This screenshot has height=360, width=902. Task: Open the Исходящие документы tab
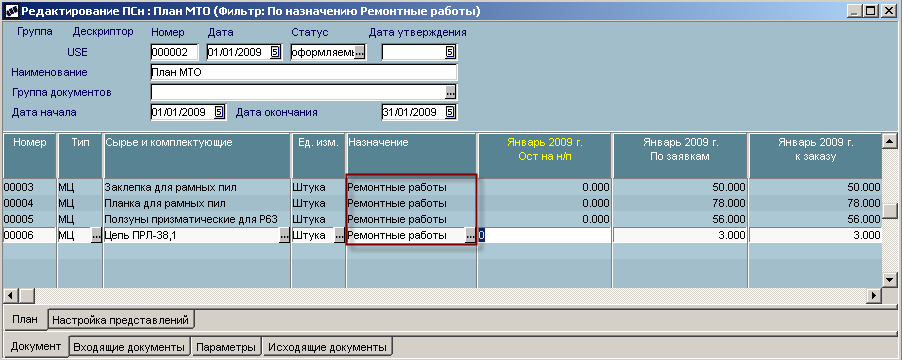tap(328, 347)
